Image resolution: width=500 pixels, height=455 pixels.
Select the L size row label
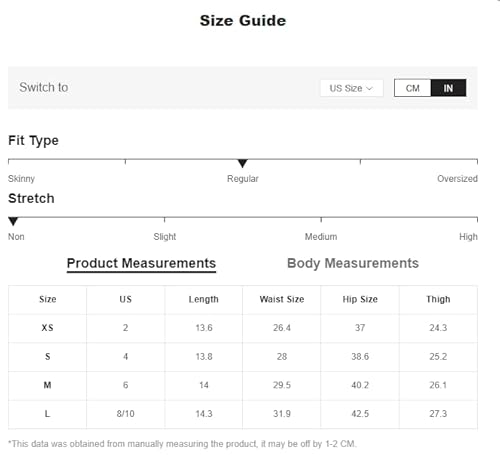click(x=47, y=414)
